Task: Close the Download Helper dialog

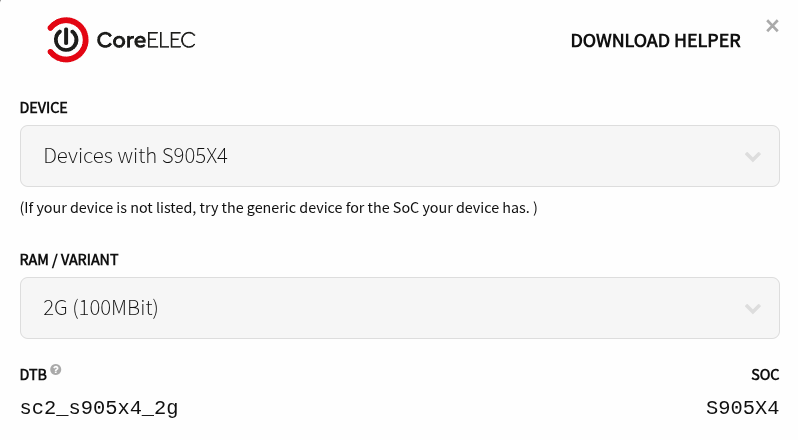Action: click(x=772, y=26)
